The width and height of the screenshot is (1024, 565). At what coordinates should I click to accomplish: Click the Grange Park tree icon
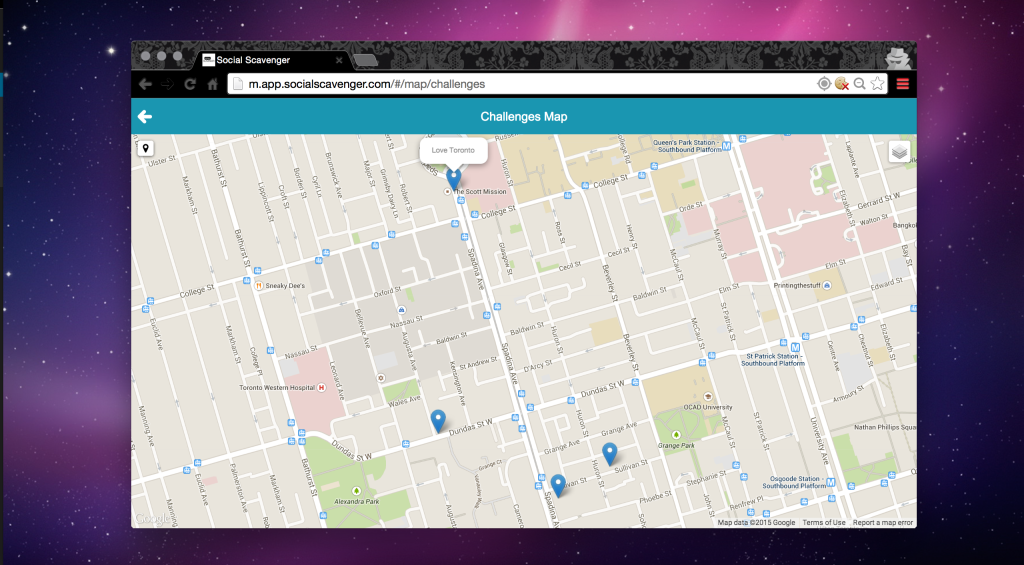(676, 434)
